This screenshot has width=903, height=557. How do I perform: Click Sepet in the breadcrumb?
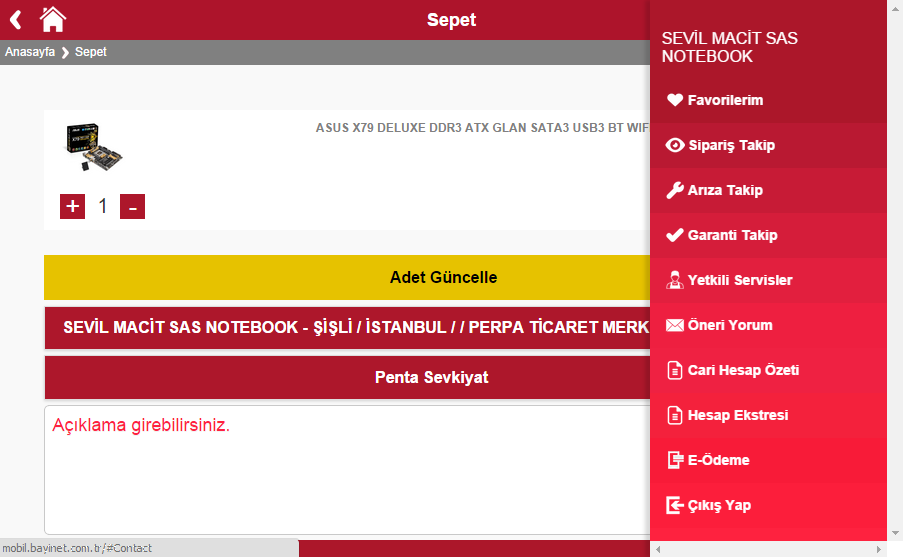tap(90, 52)
